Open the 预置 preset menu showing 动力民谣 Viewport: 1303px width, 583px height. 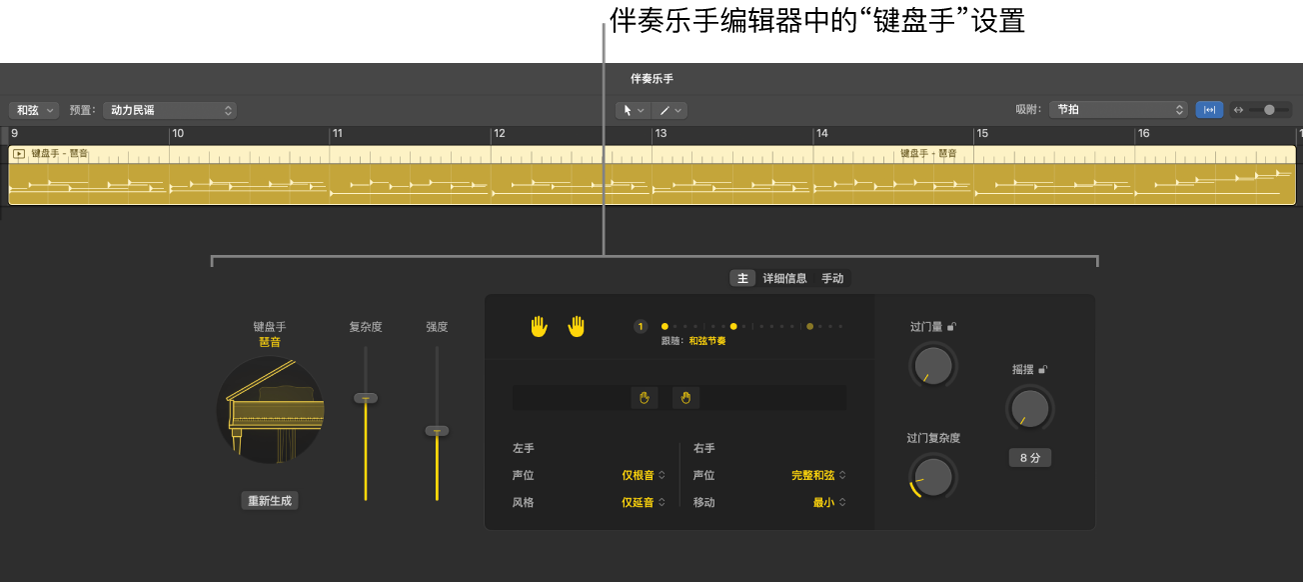coord(167,110)
